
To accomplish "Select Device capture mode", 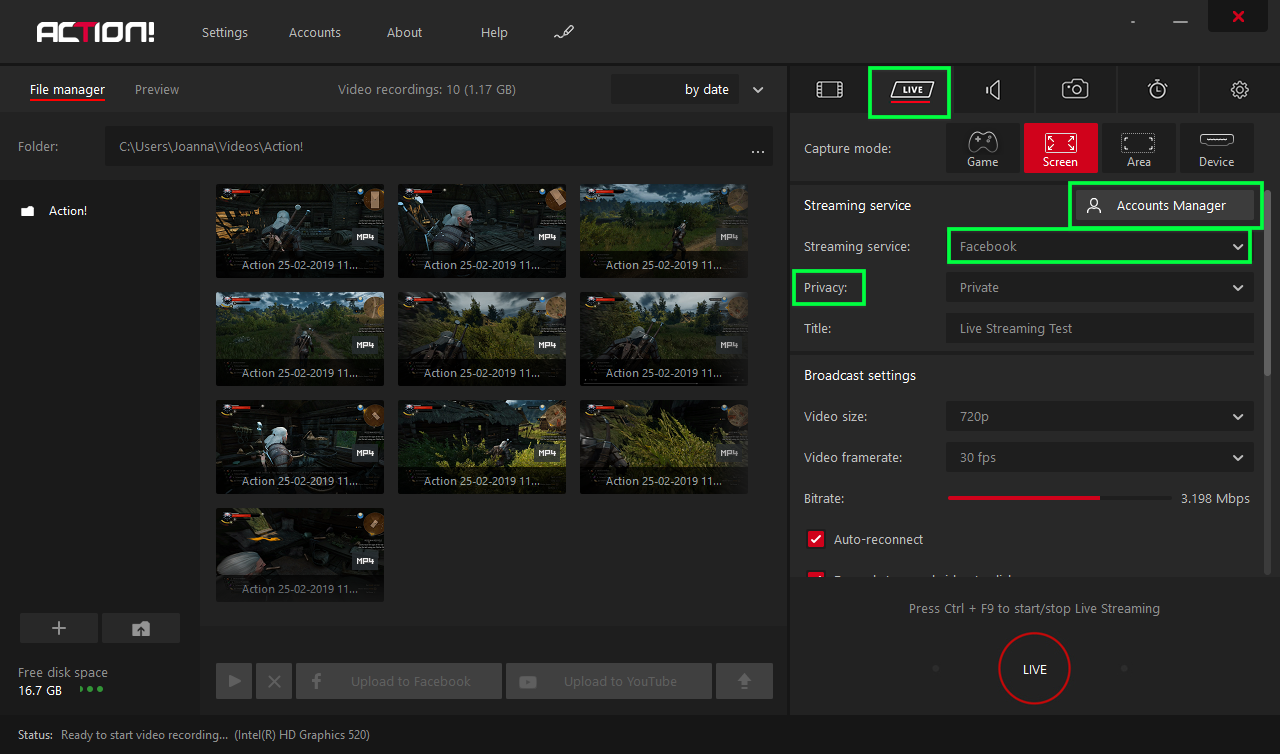I will 1217,148.
